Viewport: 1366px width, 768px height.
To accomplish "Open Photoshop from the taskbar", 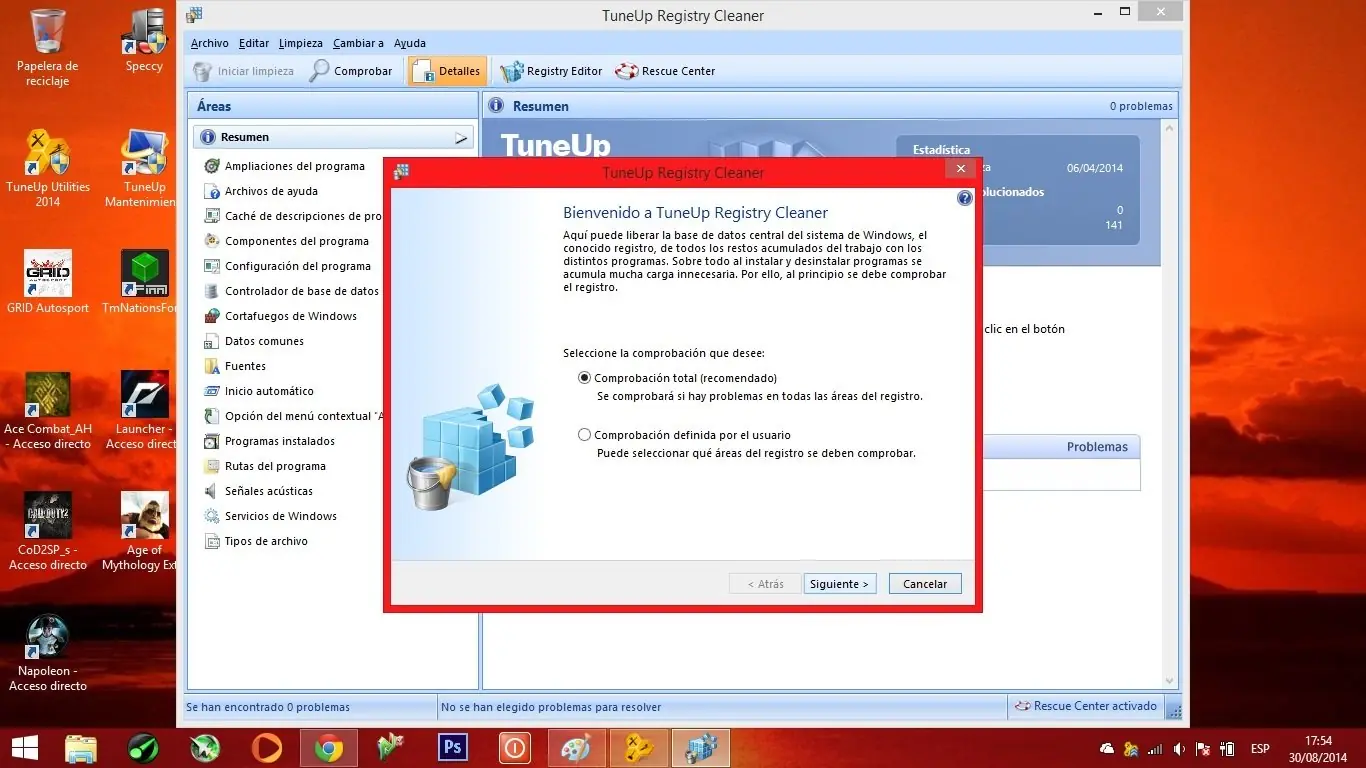I will click(x=453, y=748).
